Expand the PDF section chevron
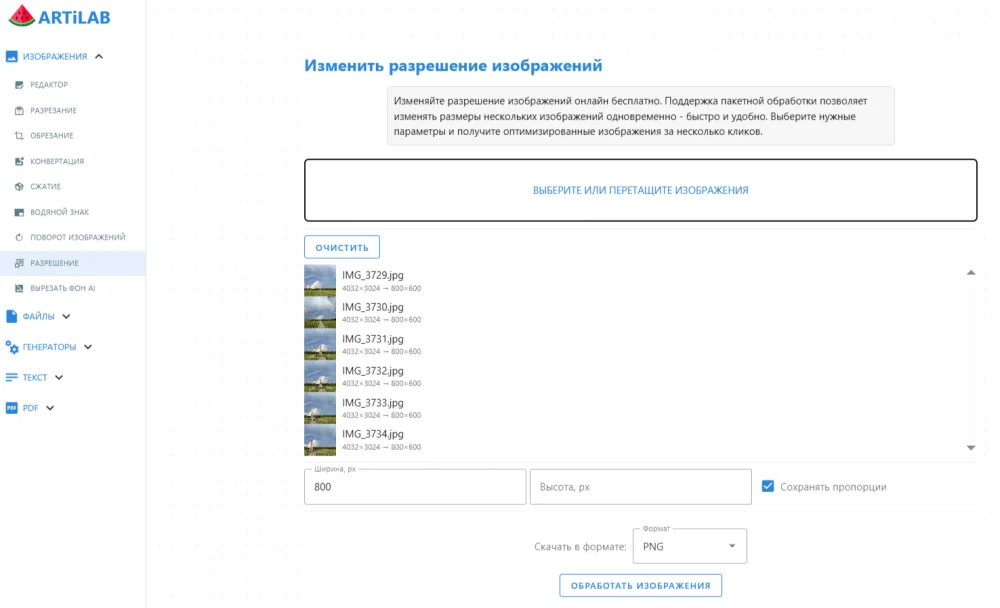The height and width of the screenshot is (608, 1000). [50, 408]
